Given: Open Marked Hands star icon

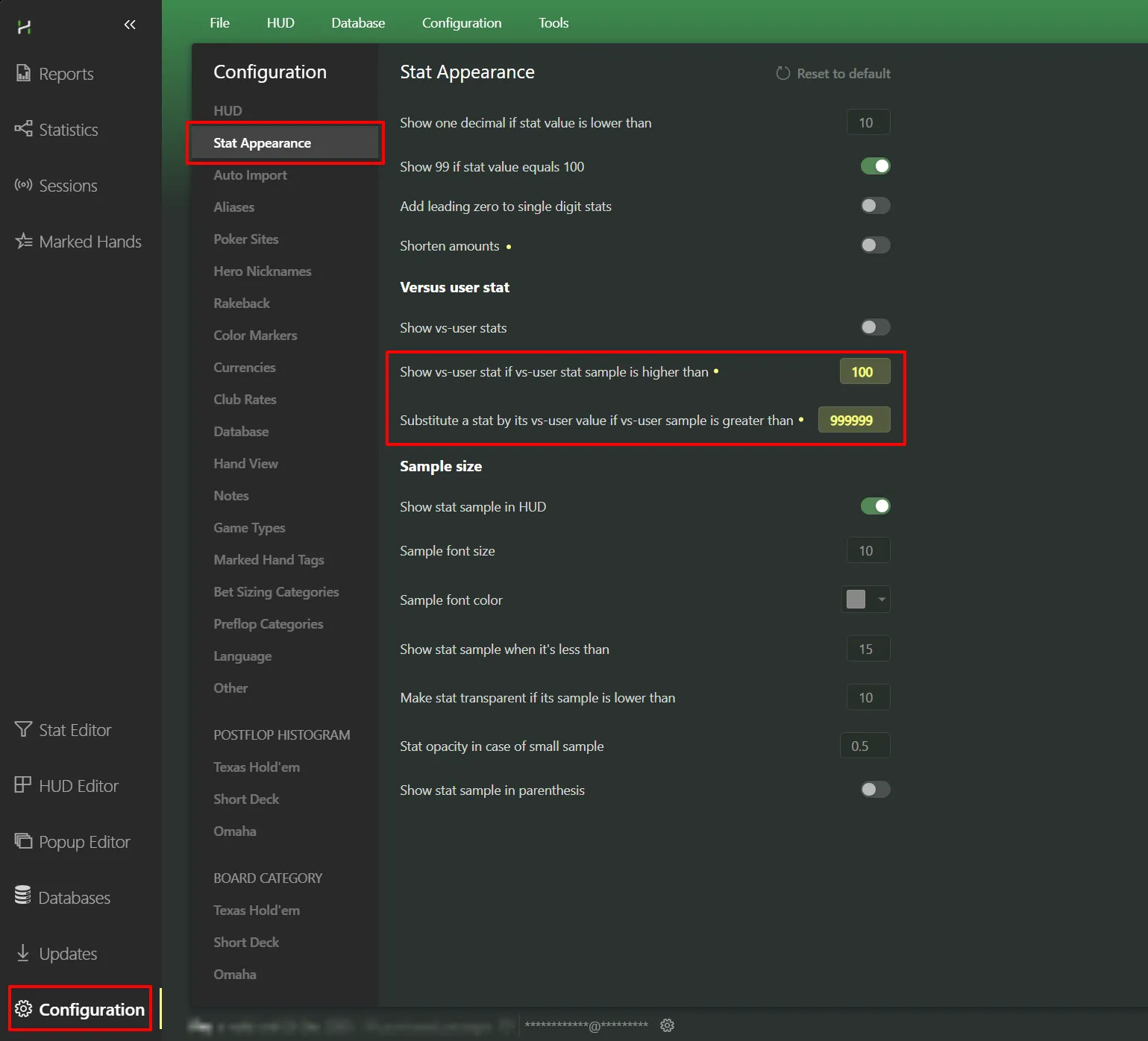Looking at the screenshot, I should [23, 241].
